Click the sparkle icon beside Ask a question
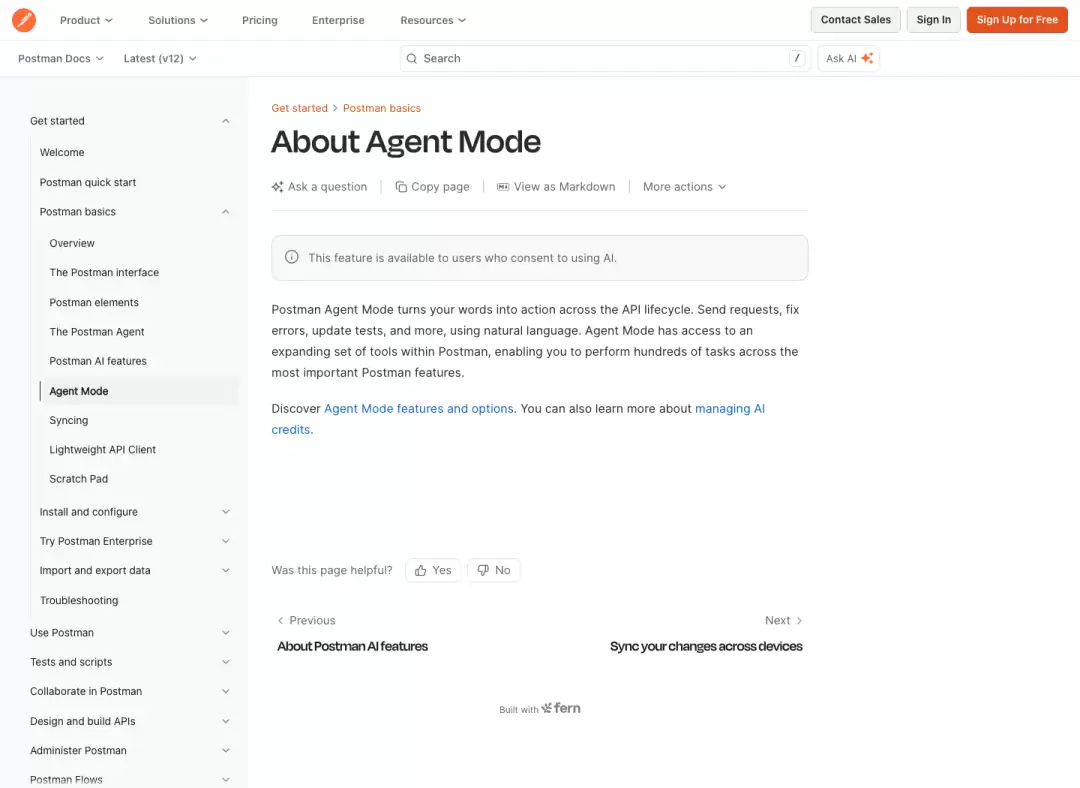The image size is (1080, 788). (x=278, y=187)
